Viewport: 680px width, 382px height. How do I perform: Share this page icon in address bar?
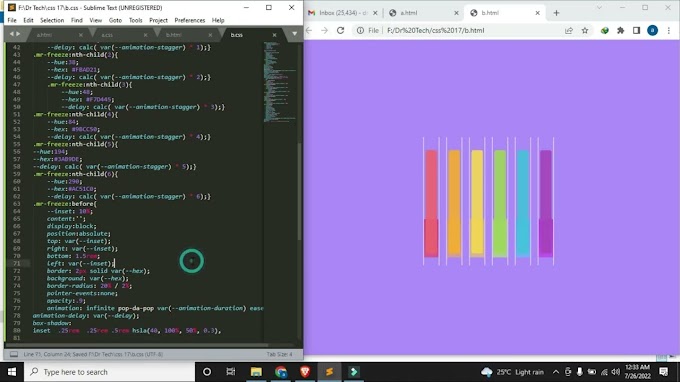569,30
